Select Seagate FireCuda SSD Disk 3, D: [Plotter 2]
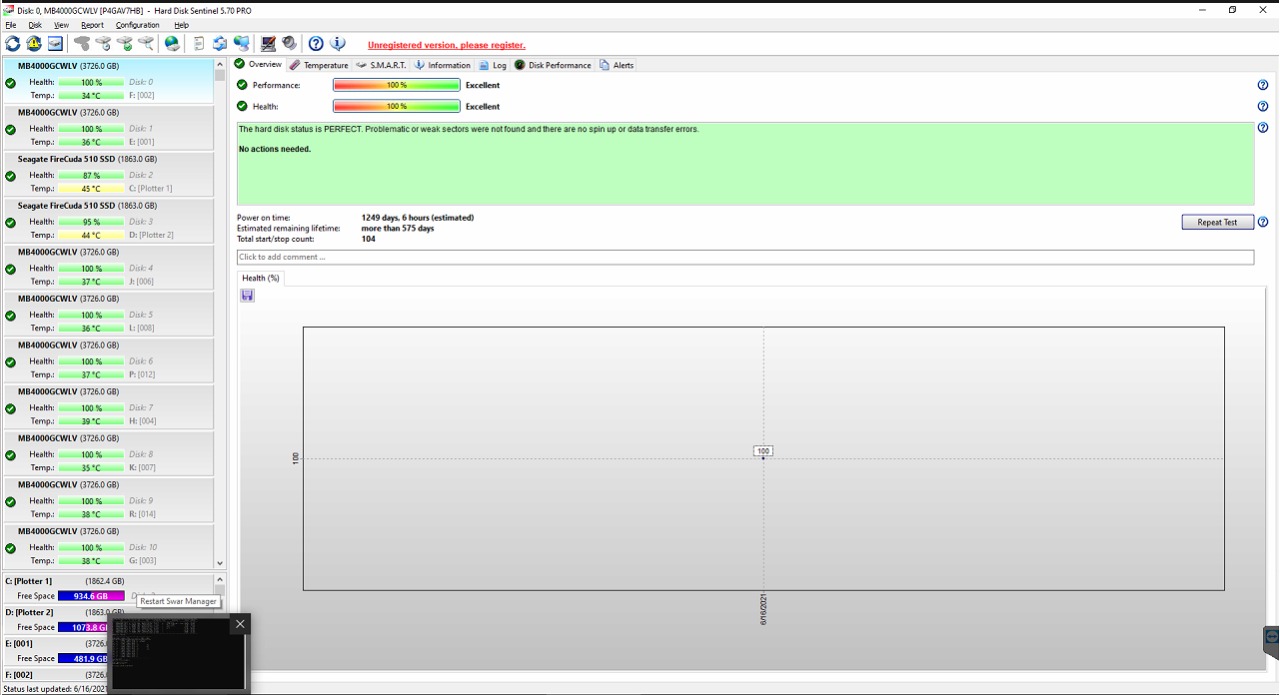 pyautogui.click(x=107, y=221)
